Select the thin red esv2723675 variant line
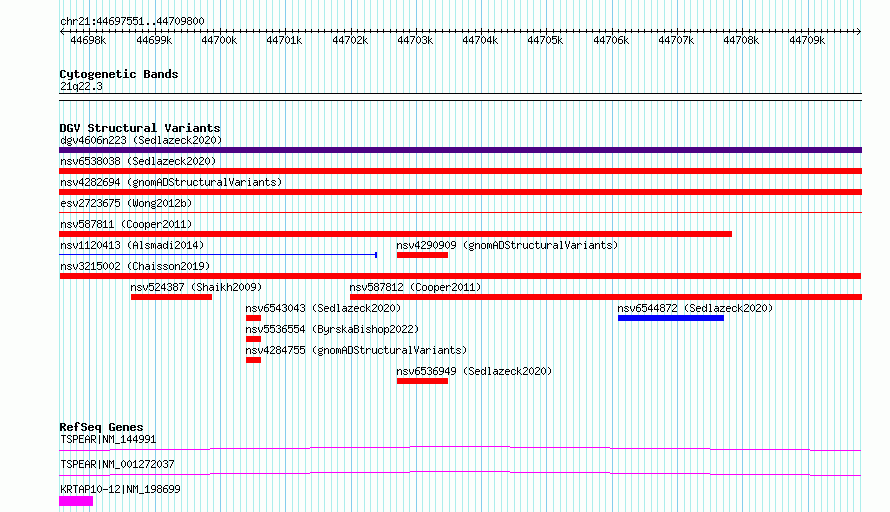The image size is (890, 512). (x=460, y=212)
